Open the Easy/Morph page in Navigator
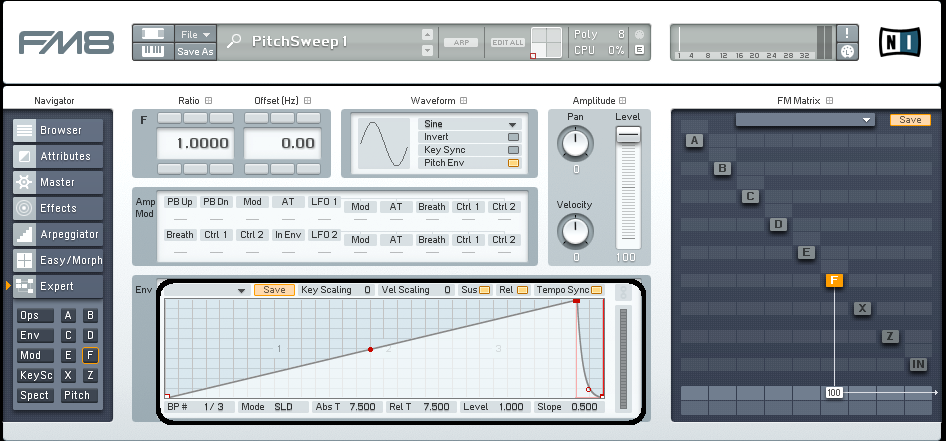The image size is (946, 441). point(58,260)
